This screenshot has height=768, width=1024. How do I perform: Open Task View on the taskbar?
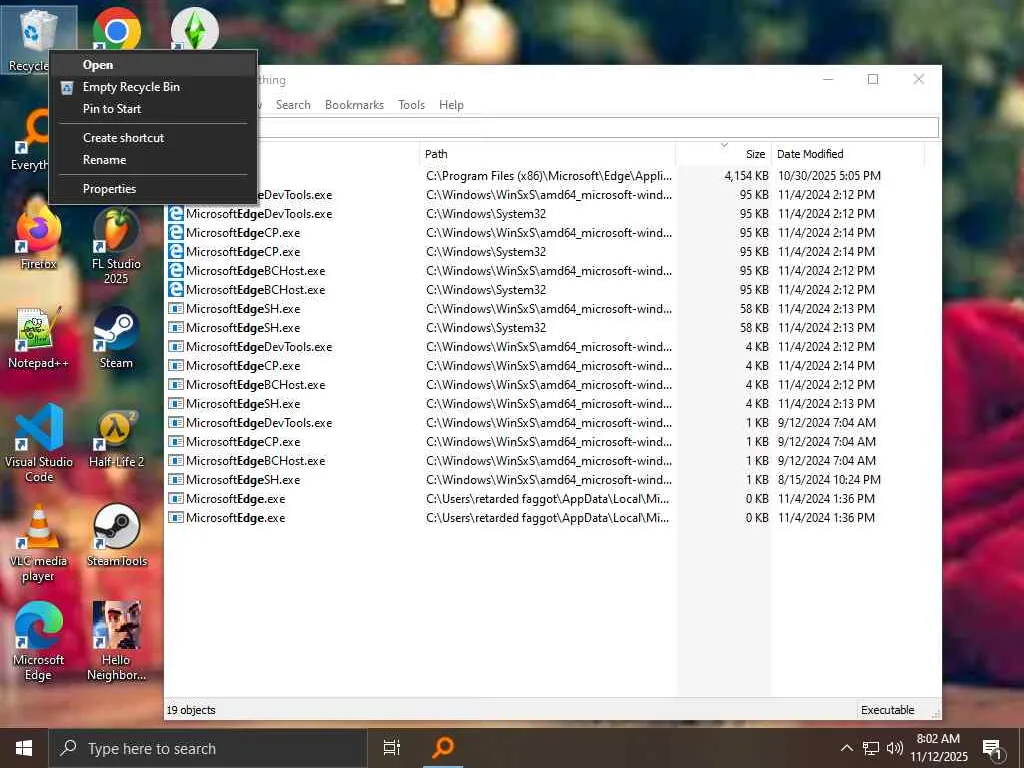(x=392, y=748)
